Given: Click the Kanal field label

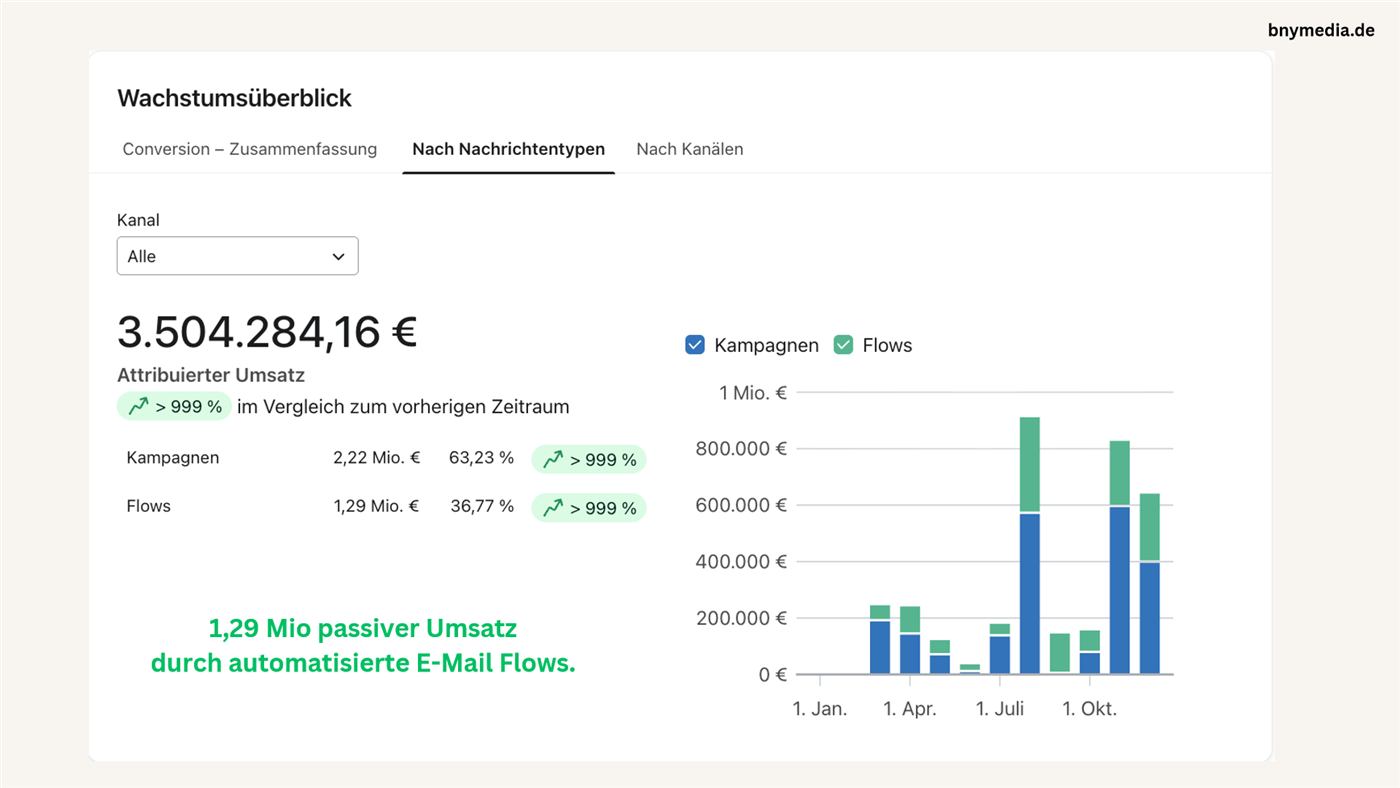Looking at the screenshot, I should (138, 220).
